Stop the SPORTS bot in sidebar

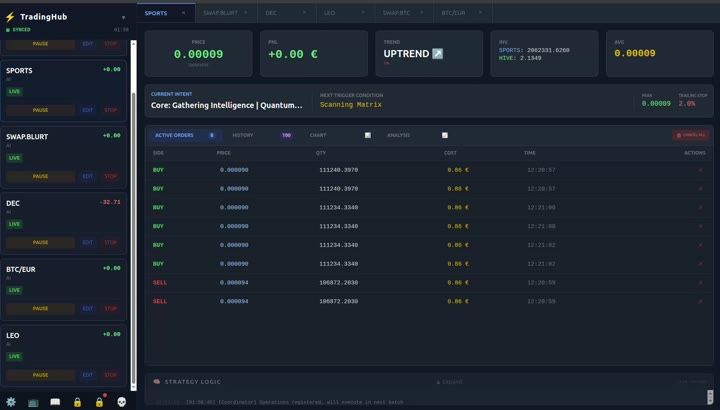(111, 110)
